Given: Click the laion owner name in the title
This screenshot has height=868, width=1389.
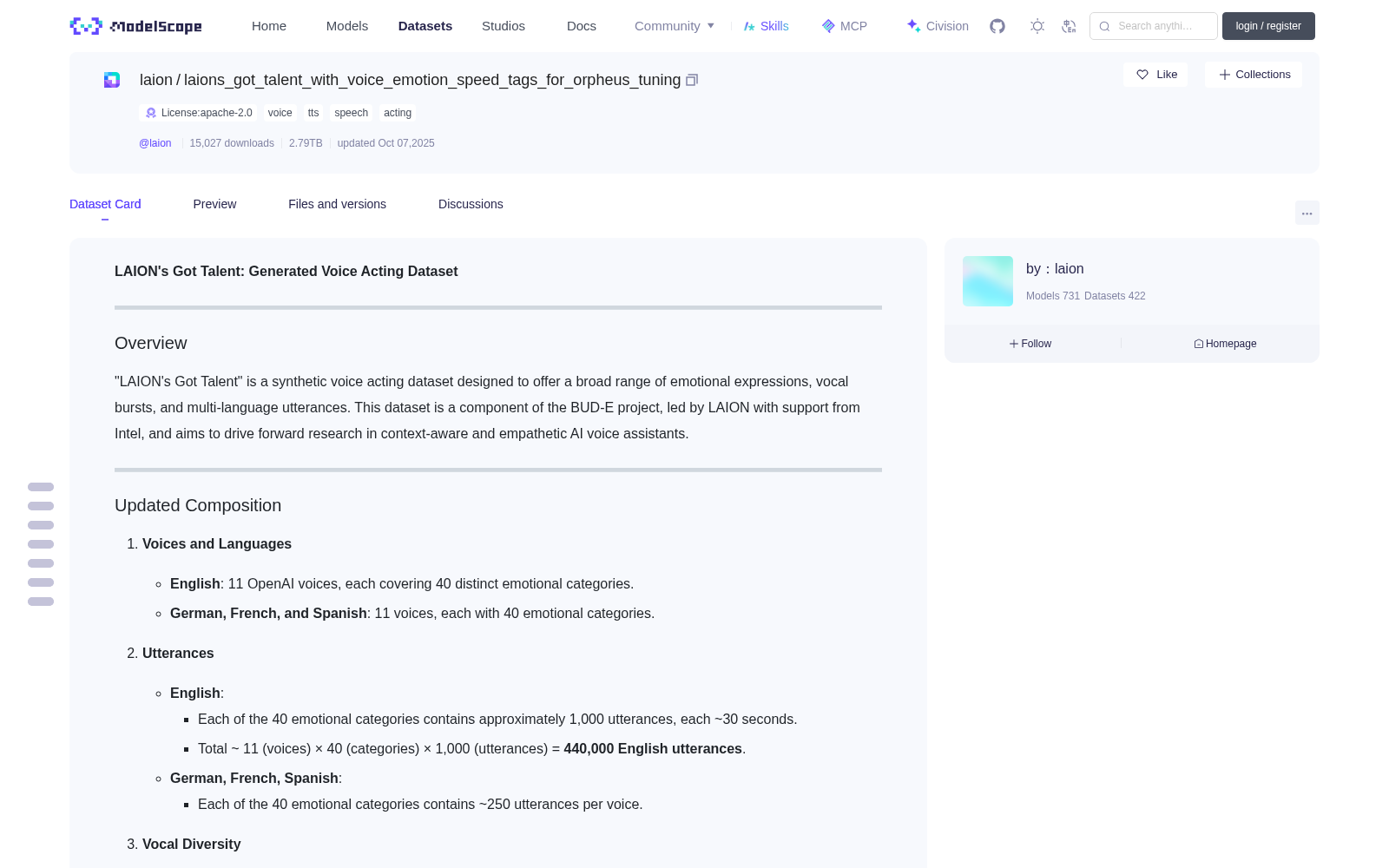Looking at the screenshot, I should [x=156, y=80].
